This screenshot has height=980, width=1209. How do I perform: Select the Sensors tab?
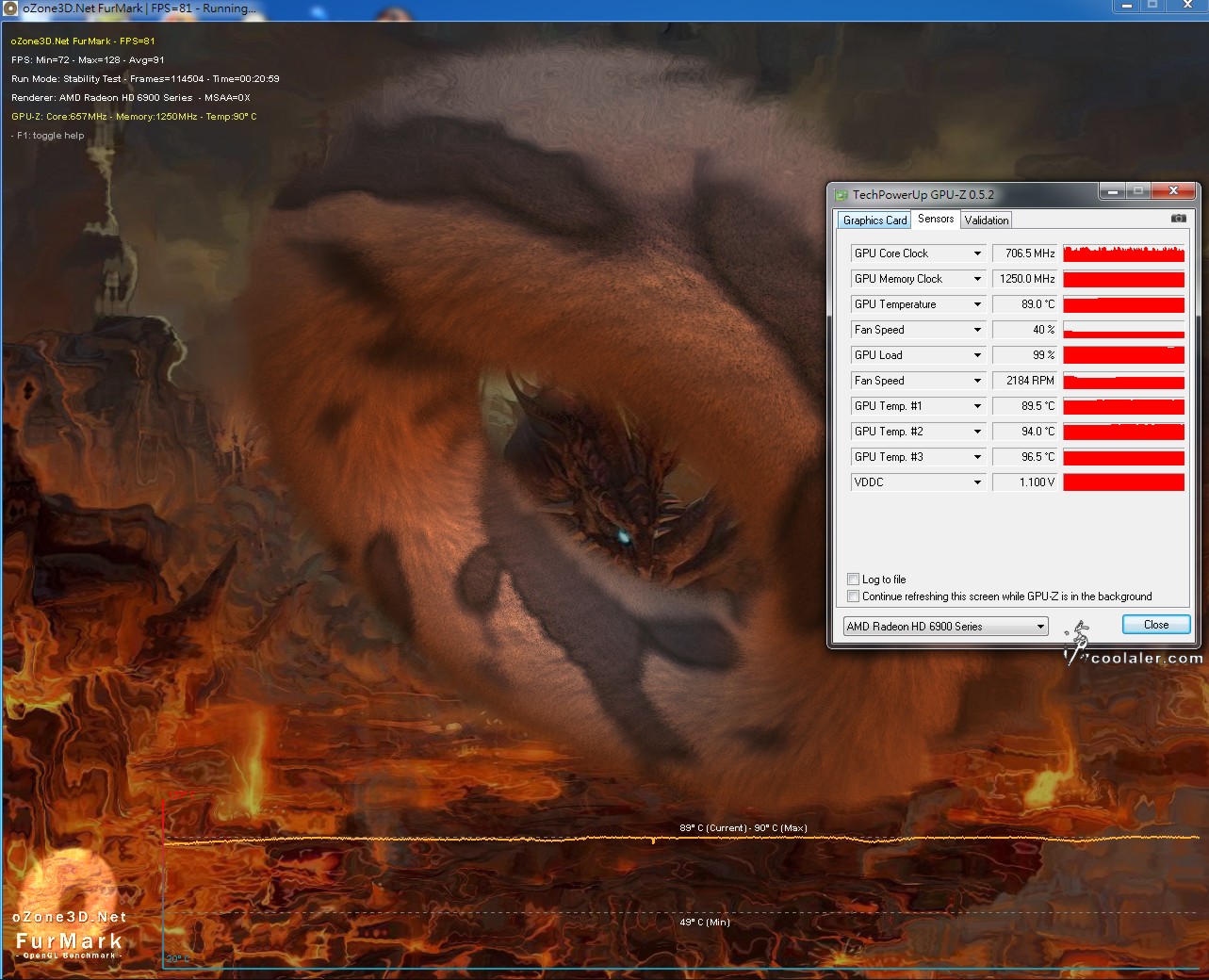tap(936, 219)
